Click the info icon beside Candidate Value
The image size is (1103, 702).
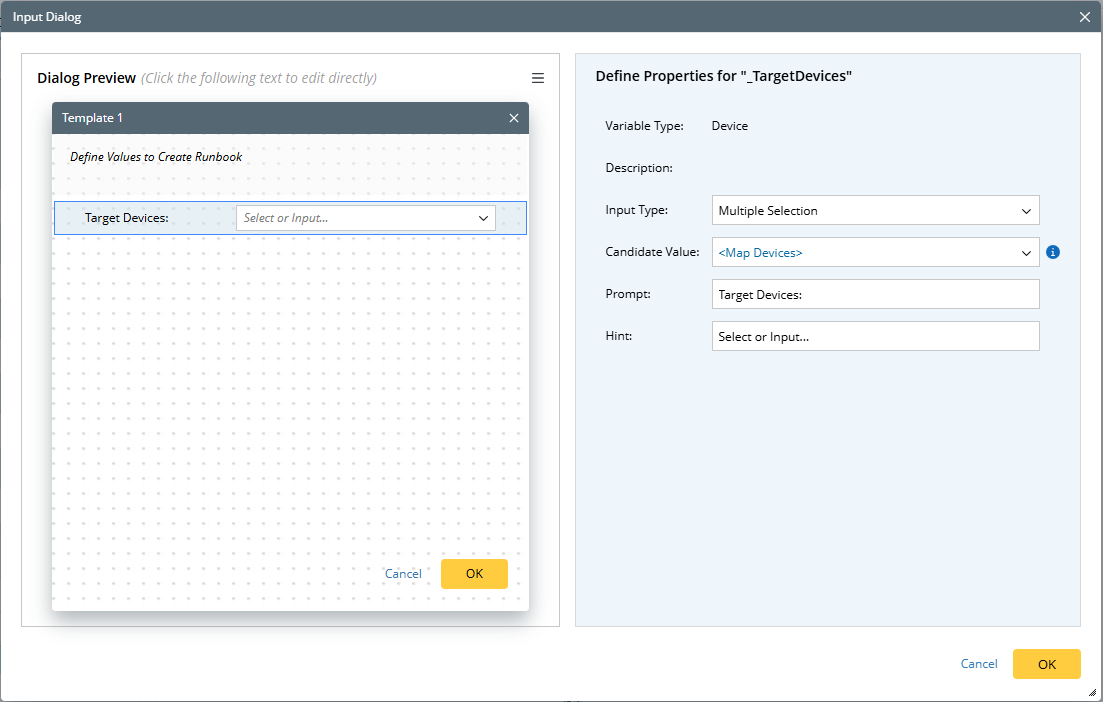[1052, 252]
